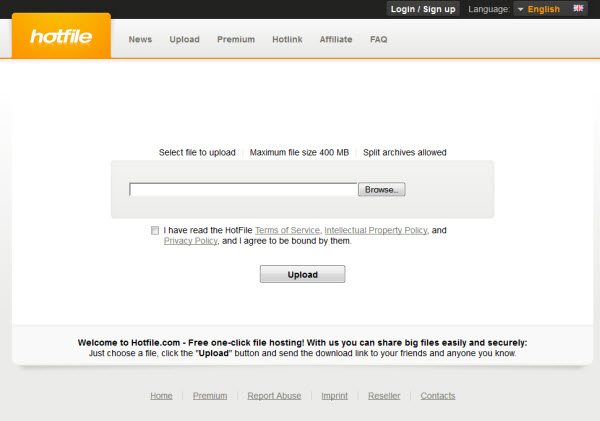The height and width of the screenshot is (421, 600).
Task: Check the agree to terms checkbox
Action: point(155,230)
